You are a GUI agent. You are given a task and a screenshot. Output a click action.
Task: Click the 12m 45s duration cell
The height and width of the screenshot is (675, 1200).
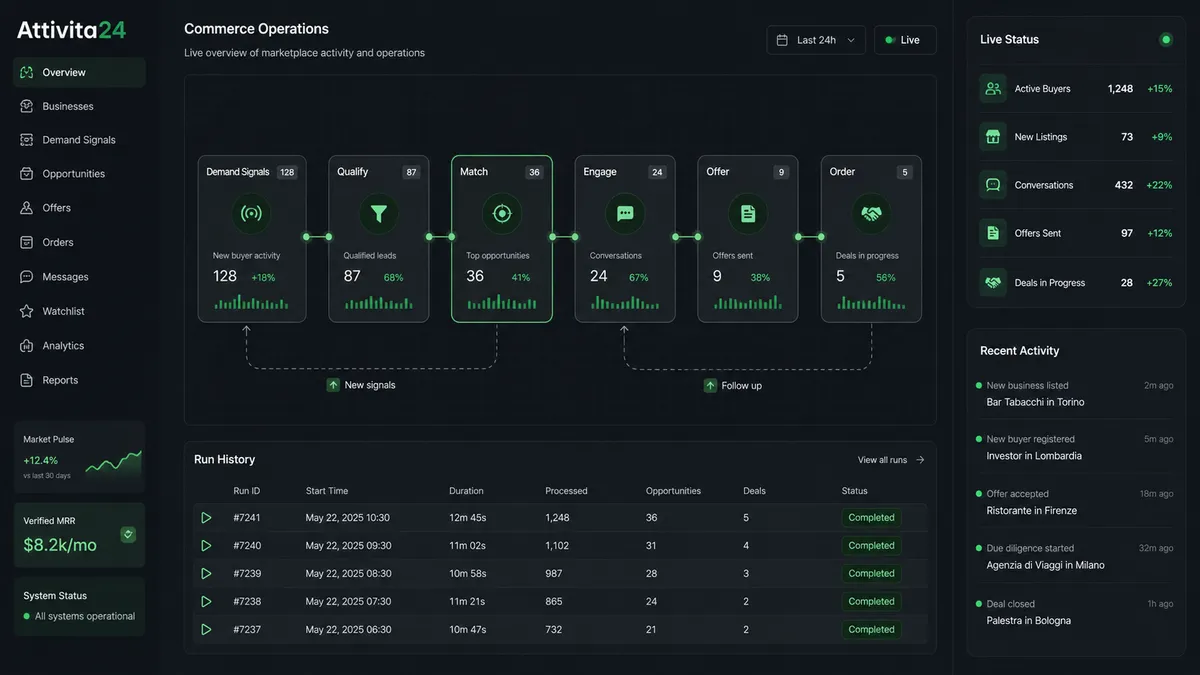[x=468, y=518]
